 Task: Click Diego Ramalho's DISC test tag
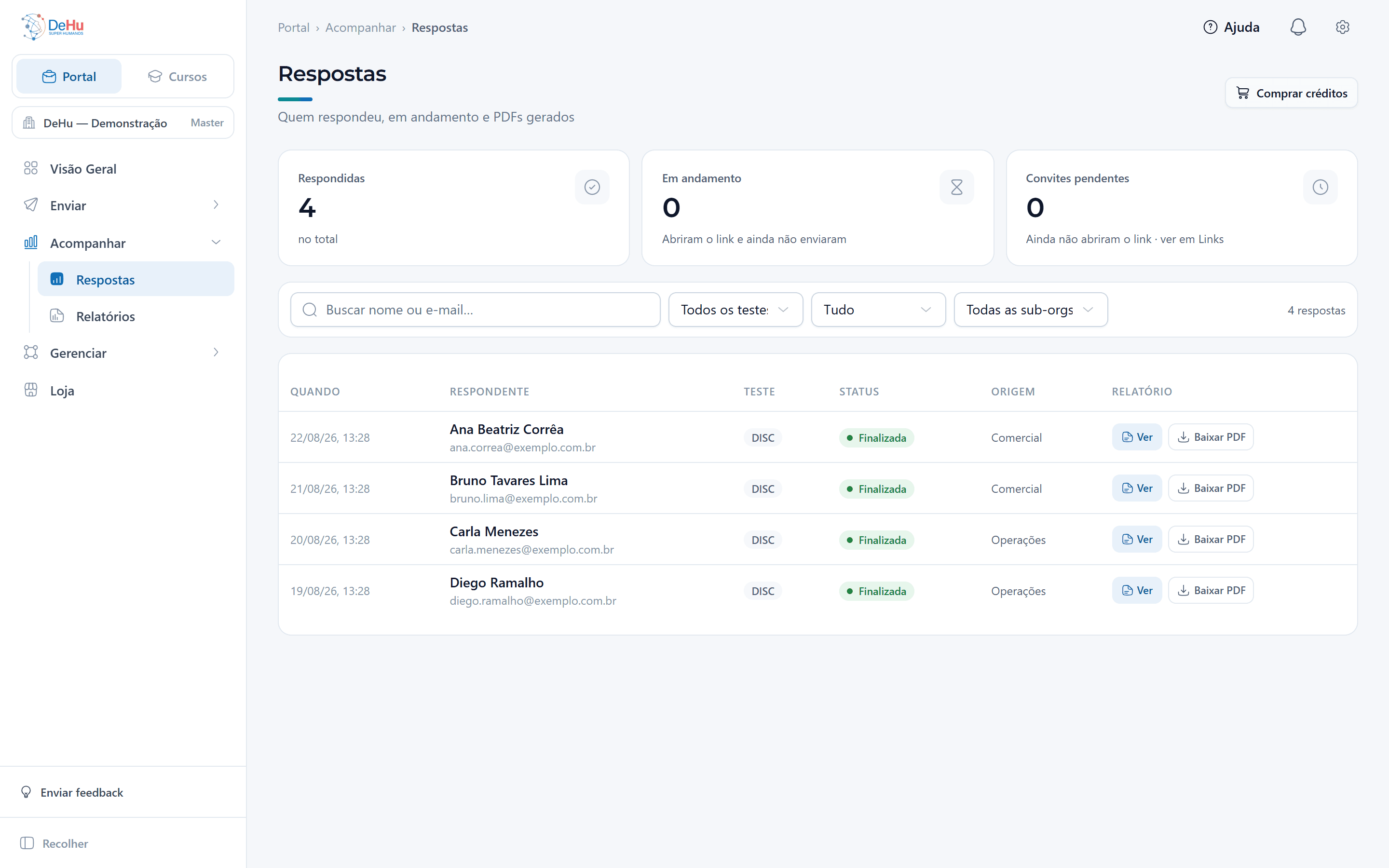pyautogui.click(x=763, y=591)
